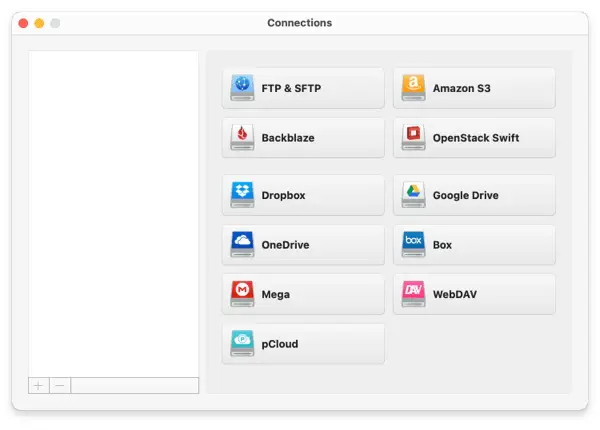Select the Backblaze flame drive icon
The image size is (600, 430).
(x=242, y=137)
